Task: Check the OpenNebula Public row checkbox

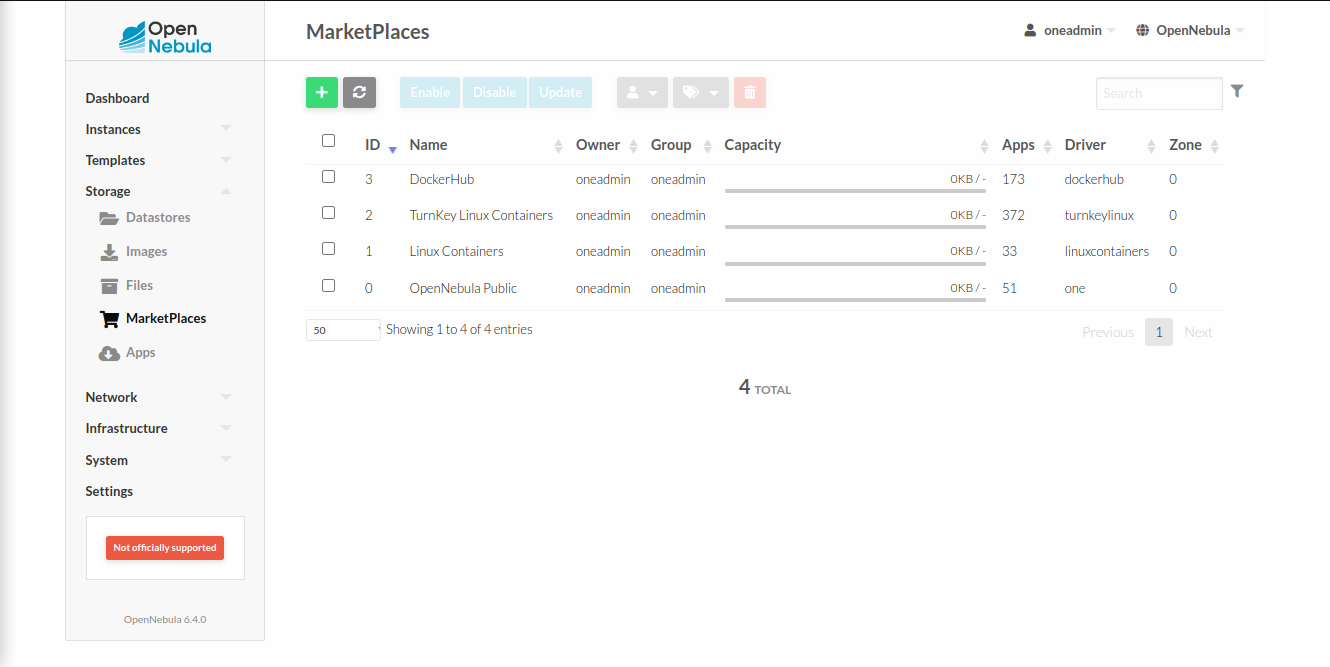Action: click(328, 286)
